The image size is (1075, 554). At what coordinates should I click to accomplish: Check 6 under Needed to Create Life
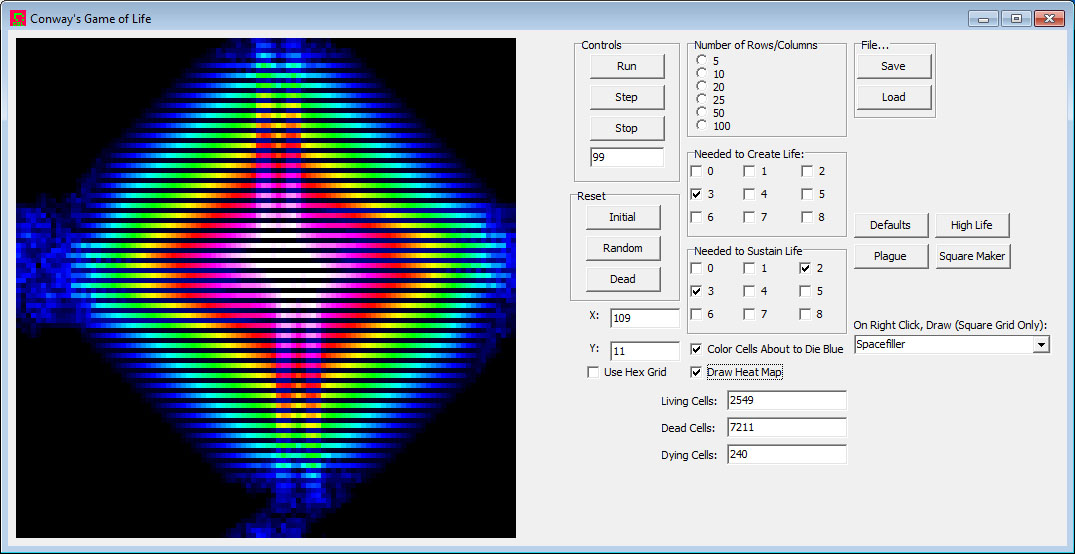(x=696, y=217)
